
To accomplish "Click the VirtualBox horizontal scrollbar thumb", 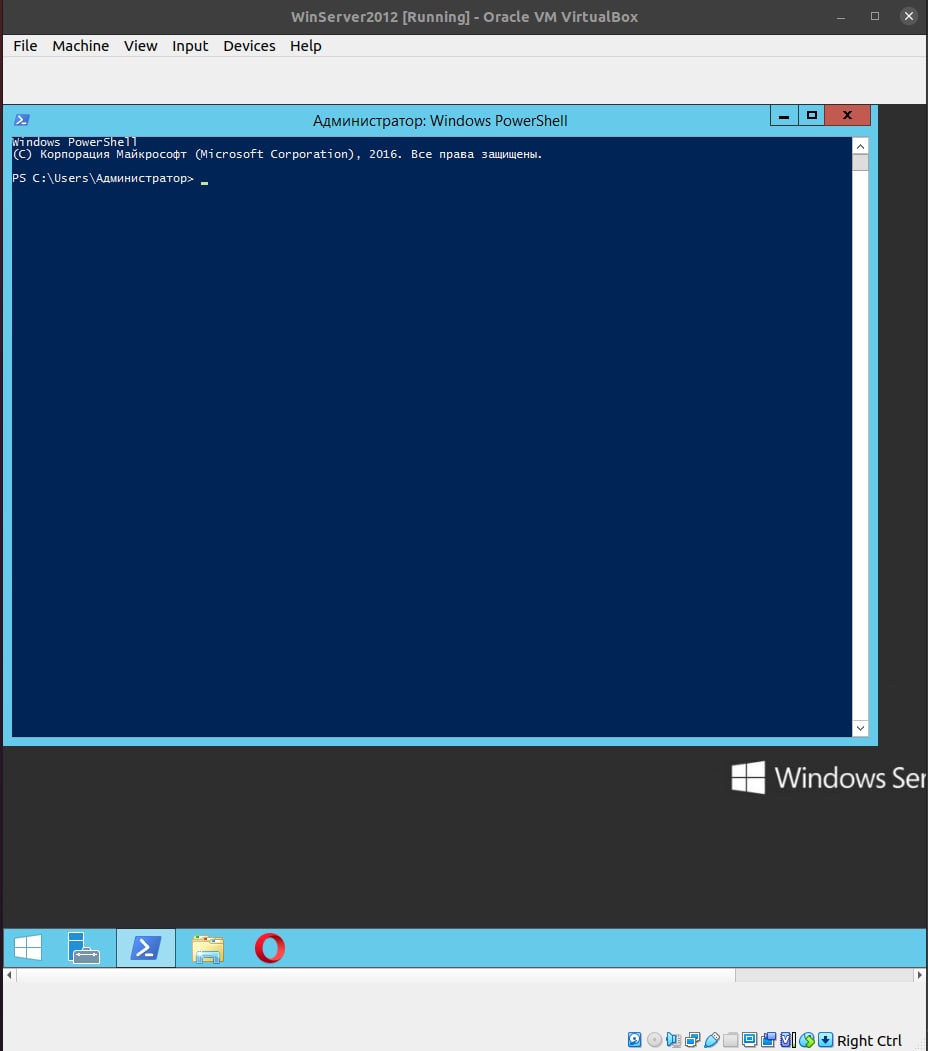I will coord(375,975).
